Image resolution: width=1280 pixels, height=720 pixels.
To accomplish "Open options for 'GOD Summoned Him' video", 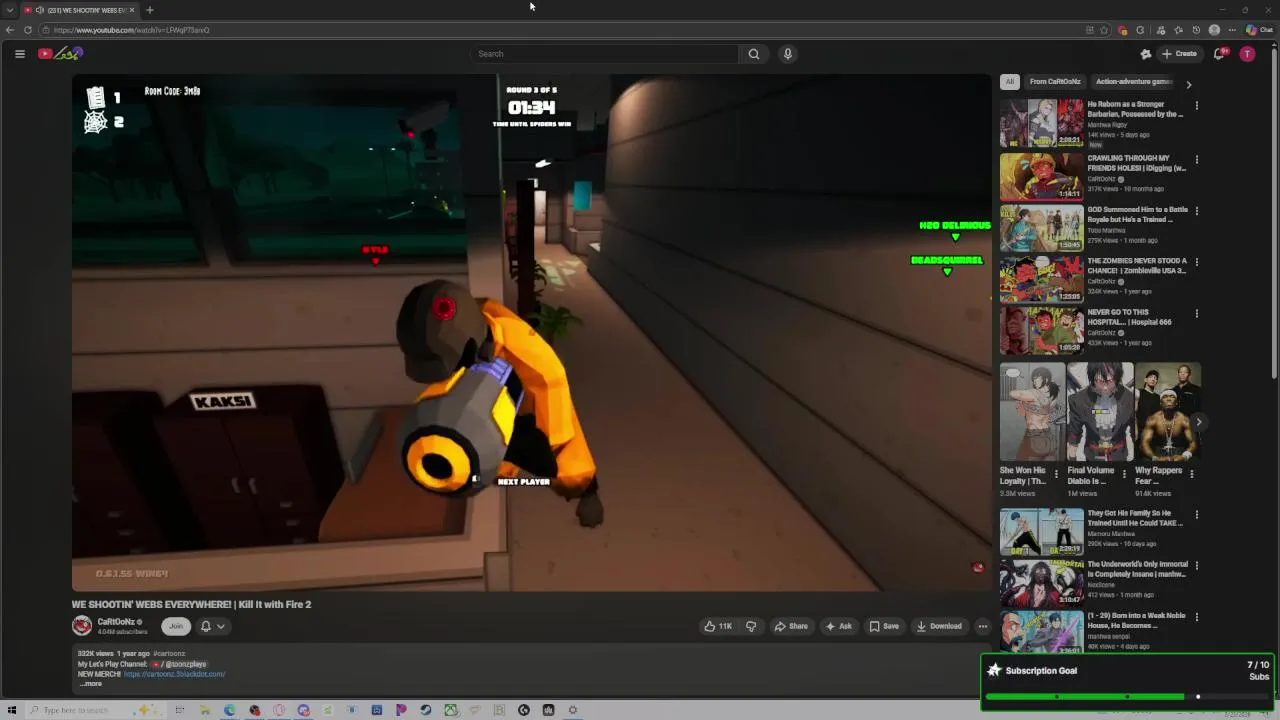I will pyautogui.click(x=1196, y=211).
